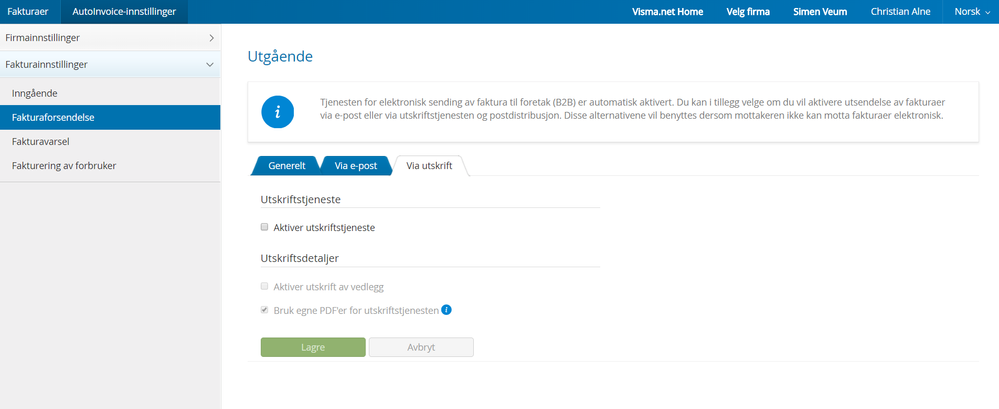Select the Via utskrift tab
This screenshot has width=999, height=409.
coord(429,166)
